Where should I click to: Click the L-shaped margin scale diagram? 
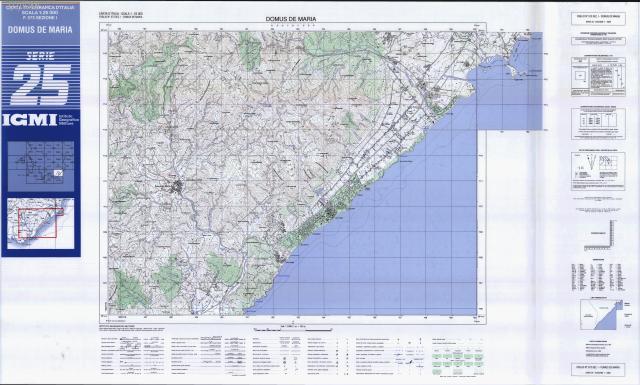(599, 235)
